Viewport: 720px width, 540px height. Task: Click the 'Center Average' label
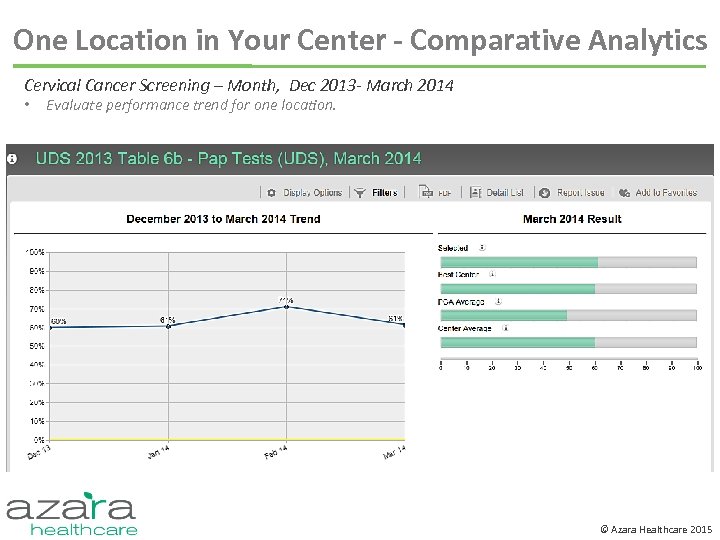465,328
